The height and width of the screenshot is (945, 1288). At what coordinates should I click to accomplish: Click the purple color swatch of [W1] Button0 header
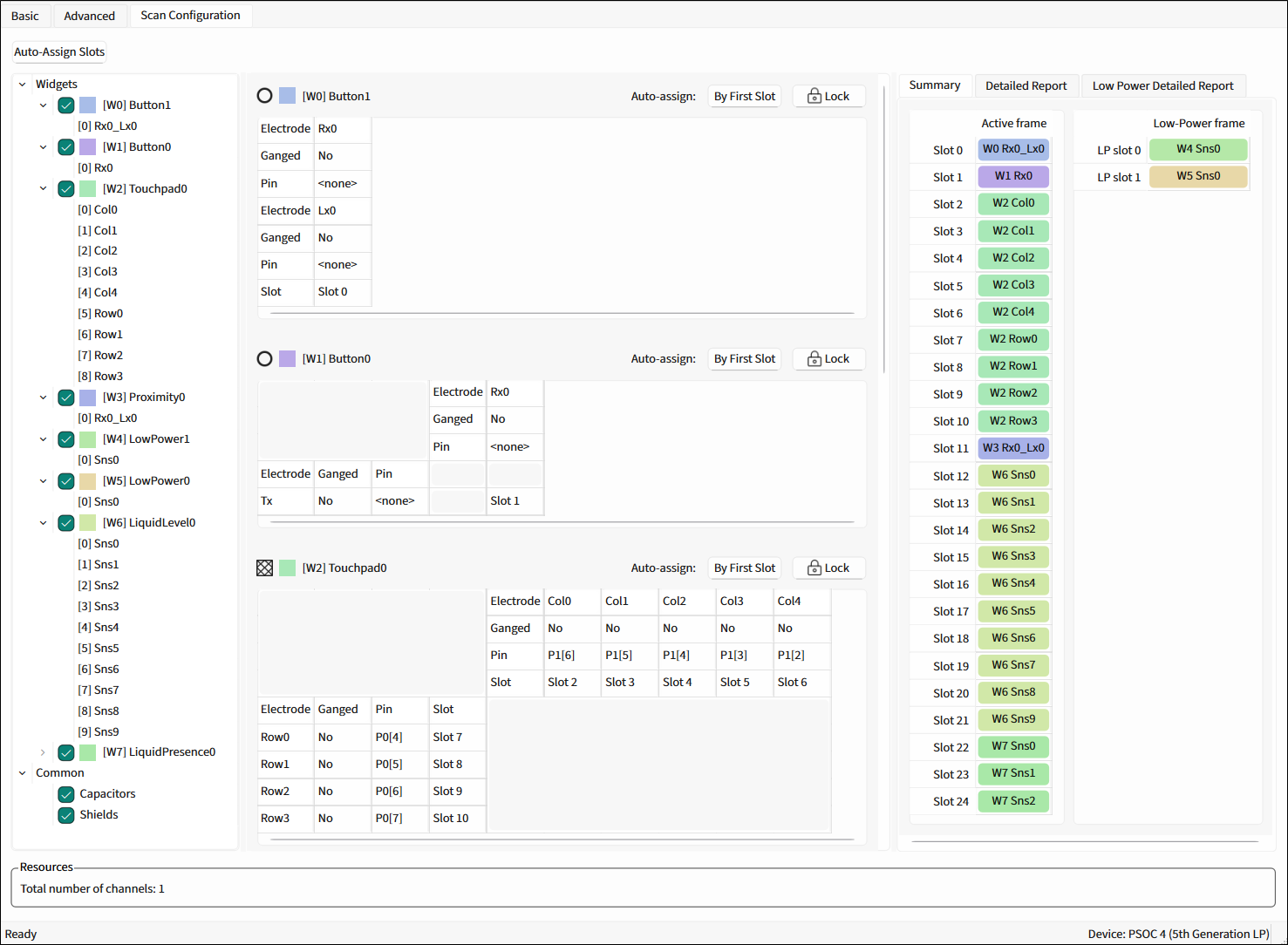[287, 359]
